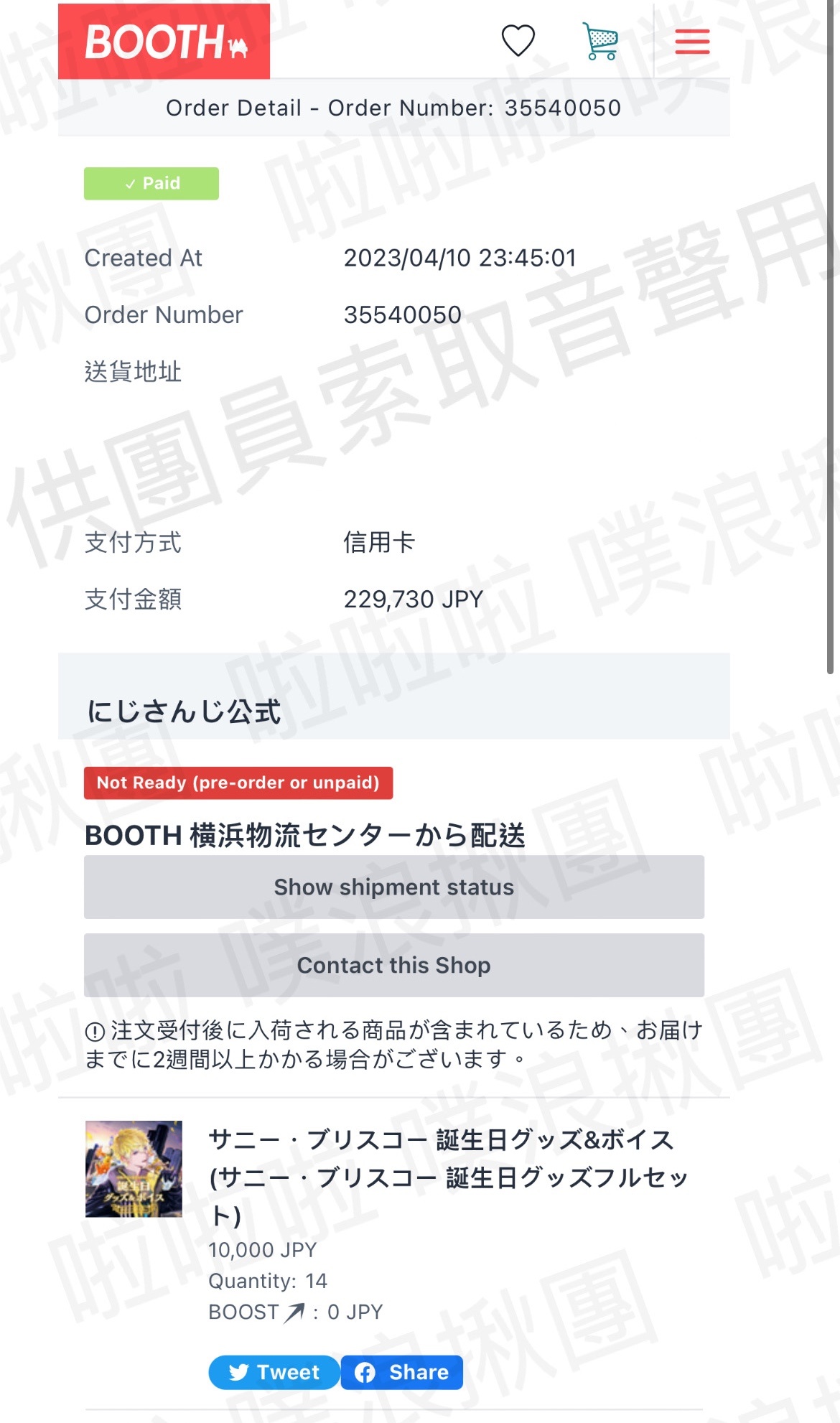Click the page's vertical scrollbar
The width and height of the screenshot is (840, 1423).
pos(831,337)
